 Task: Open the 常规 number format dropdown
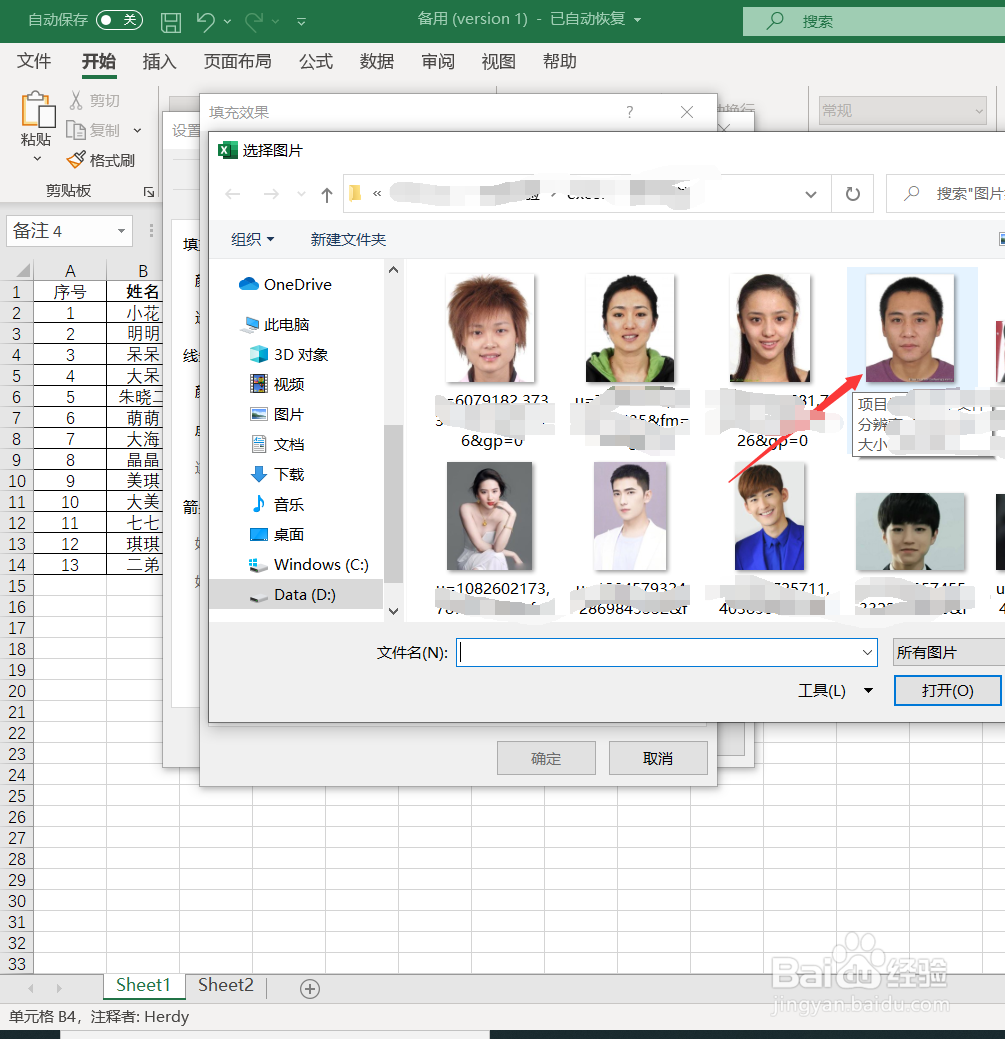979,111
